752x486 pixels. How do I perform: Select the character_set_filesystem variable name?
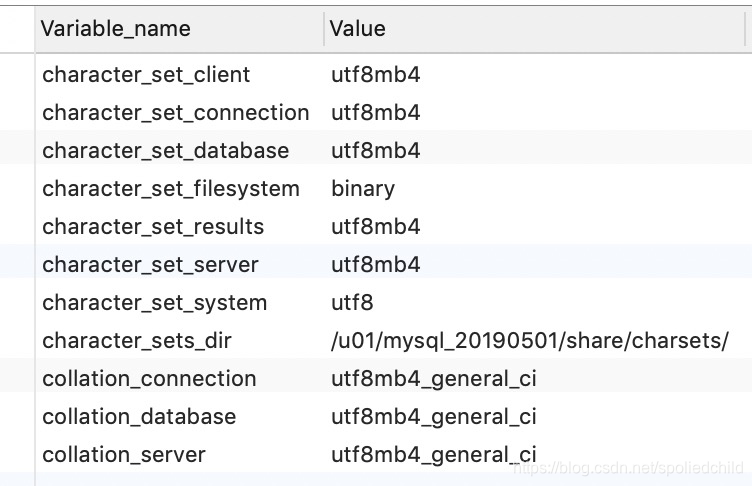pos(170,189)
